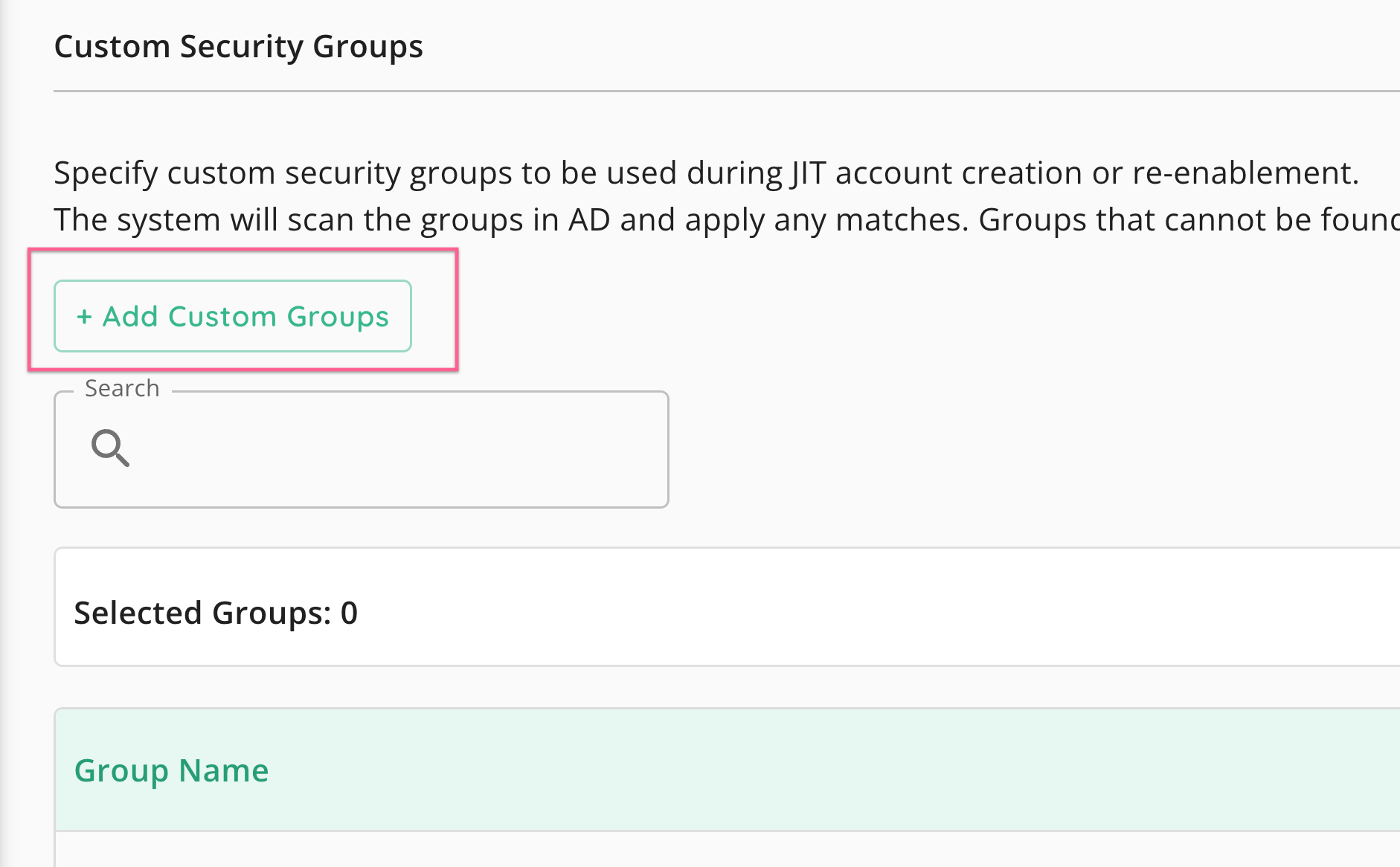This screenshot has width=1400, height=867.
Task: Click the word "re-enablement" in the description
Action: pyautogui.click(x=1245, y=173)
